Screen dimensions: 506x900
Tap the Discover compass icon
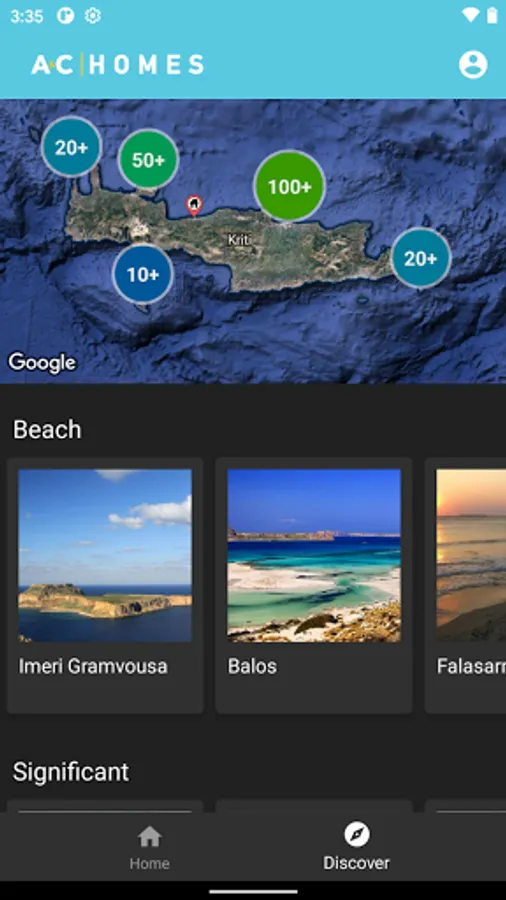(x=357, y=835)
